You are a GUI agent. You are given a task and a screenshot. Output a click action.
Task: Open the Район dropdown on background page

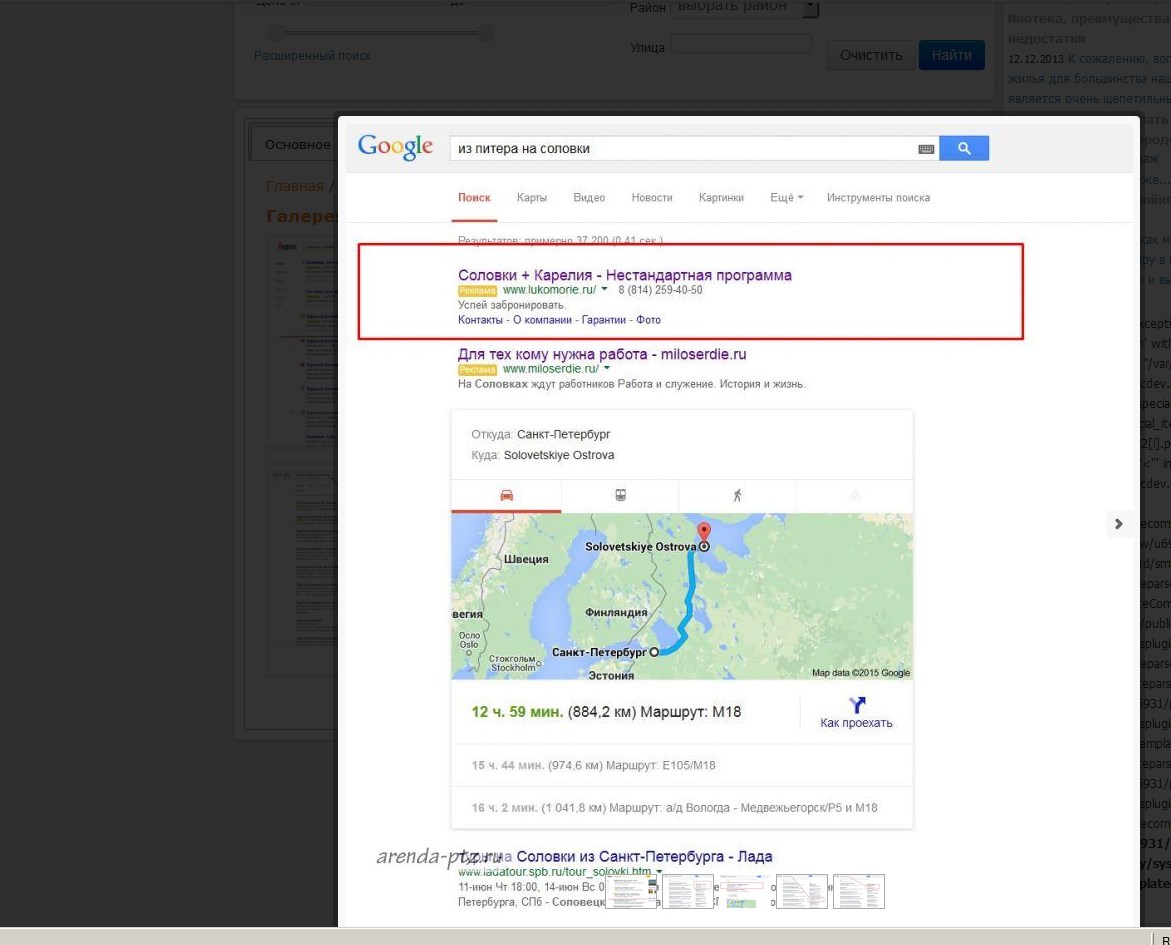(x=744, y=7)
